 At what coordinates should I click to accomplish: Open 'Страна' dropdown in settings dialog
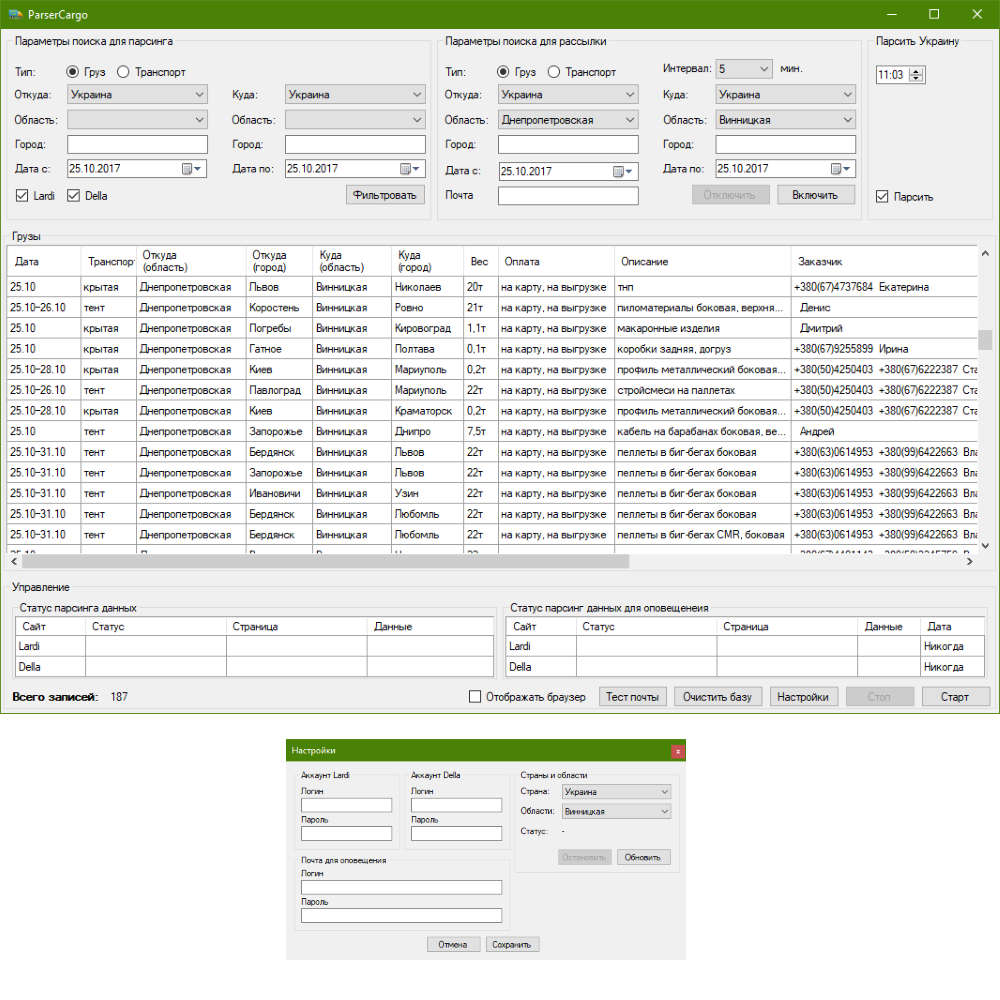[x=664, y=791]
